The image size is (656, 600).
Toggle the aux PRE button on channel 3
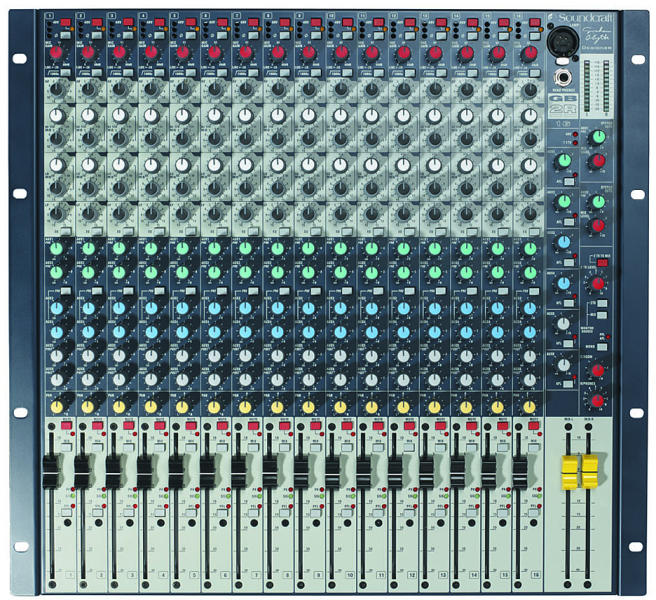128,290
